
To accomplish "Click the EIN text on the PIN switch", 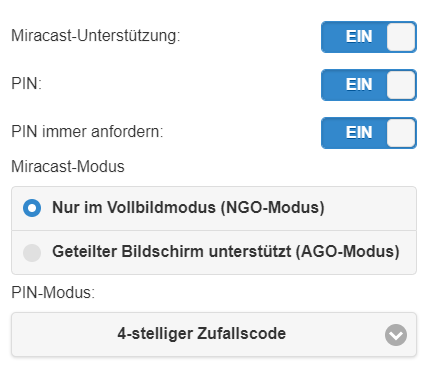I will (359, 84).
